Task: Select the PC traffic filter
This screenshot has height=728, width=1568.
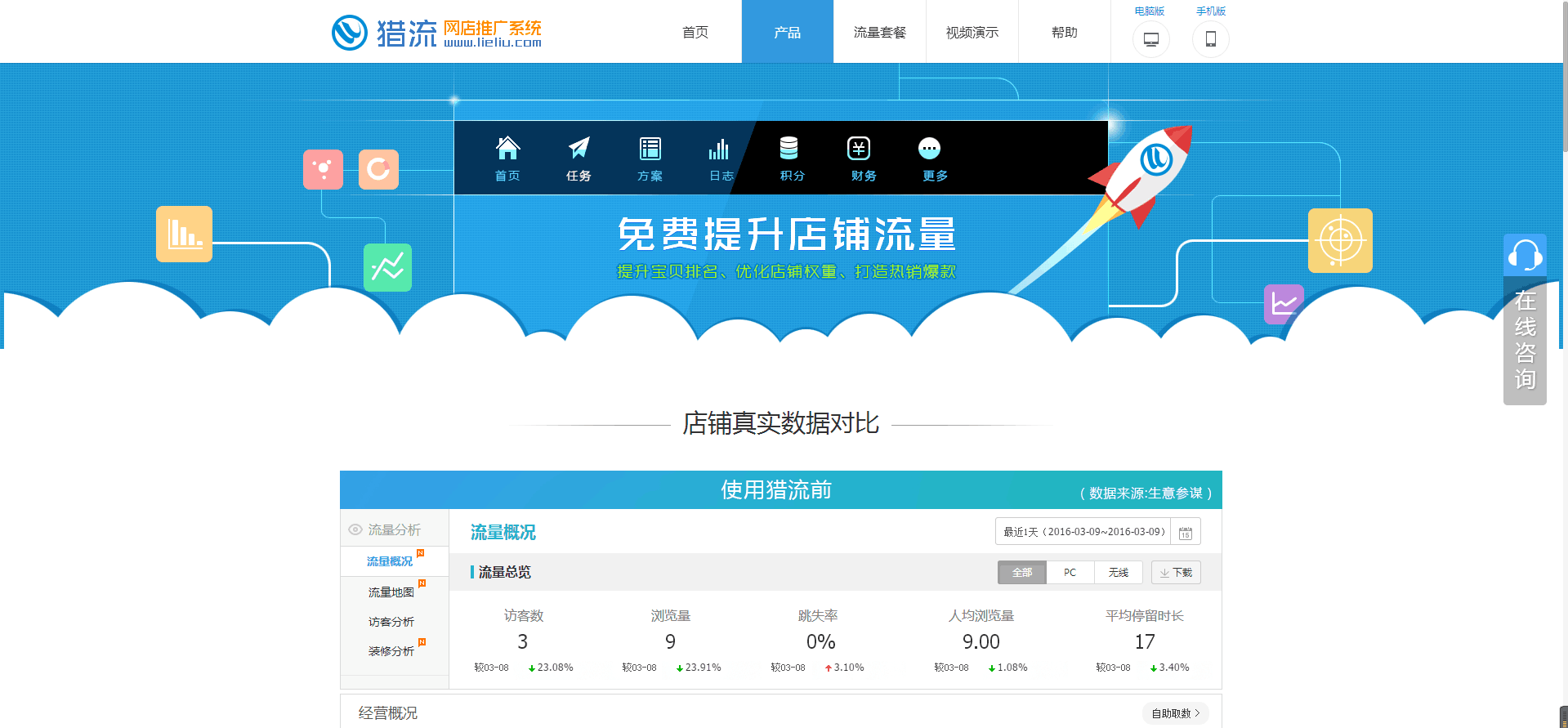Action: [1070, 572]
